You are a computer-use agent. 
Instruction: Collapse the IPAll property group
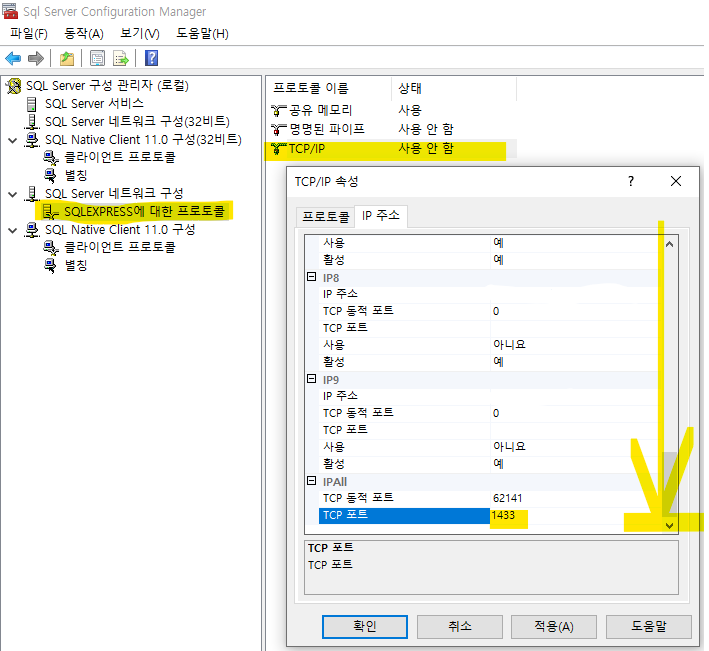312,481
